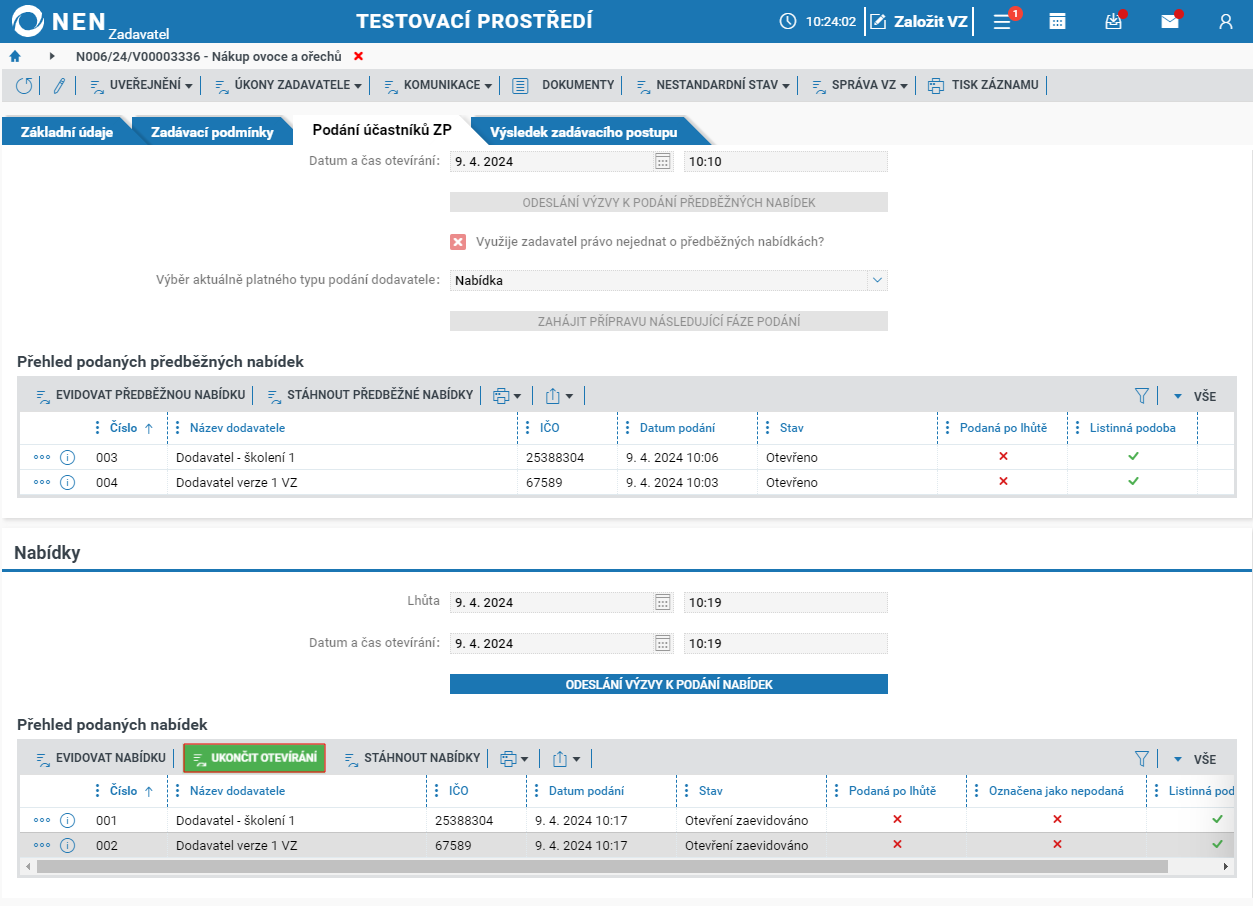Click filter icon in Přehled podaných nabídek table
Image resolution: width=1253 pixels, height=906 pixels.
tap(1142, 759)
